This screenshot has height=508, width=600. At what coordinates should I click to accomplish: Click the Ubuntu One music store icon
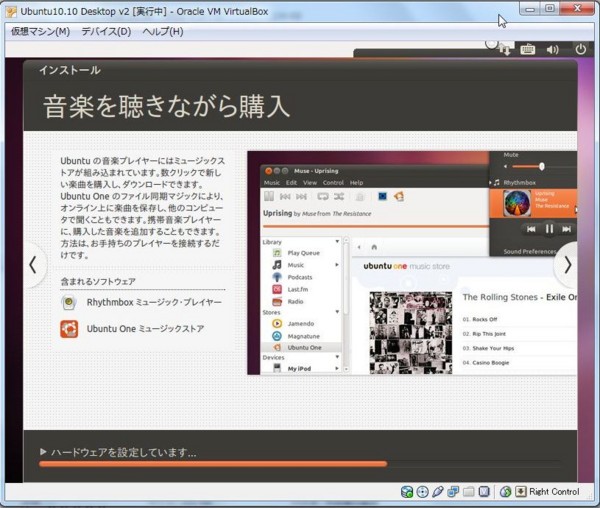(x=69, y=329)
